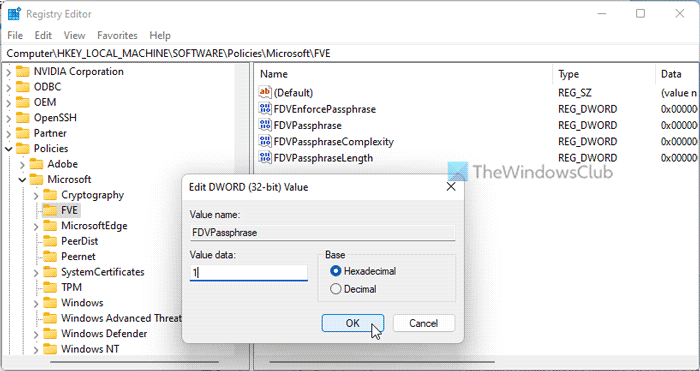The image size is (700, 371).
Task: Click the tree pane horizontal scrollbar
Action: pyautogui.click(x=134, y=362)
